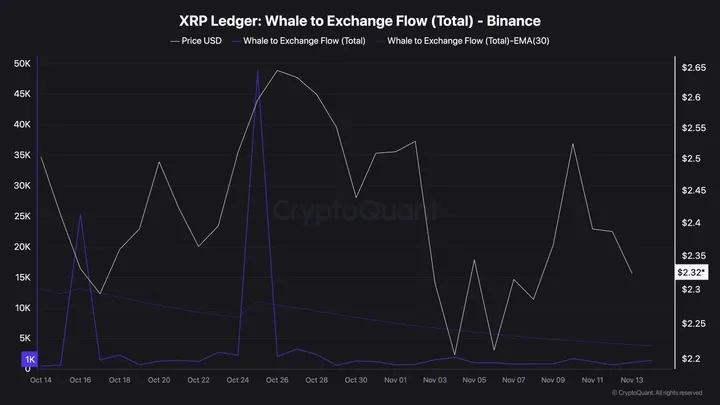720x405 pixels.
Task: Click the 25K label on left axis
Action: (21, 216)
